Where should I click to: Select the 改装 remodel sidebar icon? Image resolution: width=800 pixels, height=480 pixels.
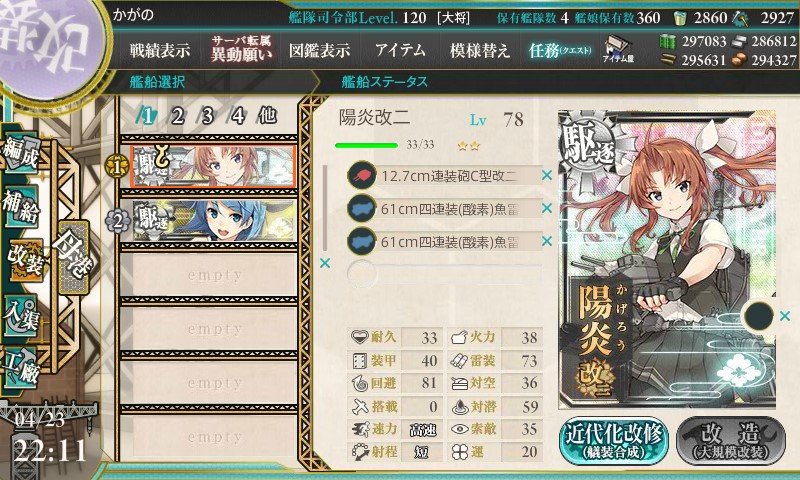pyautogui.click(x=24, y=261)
